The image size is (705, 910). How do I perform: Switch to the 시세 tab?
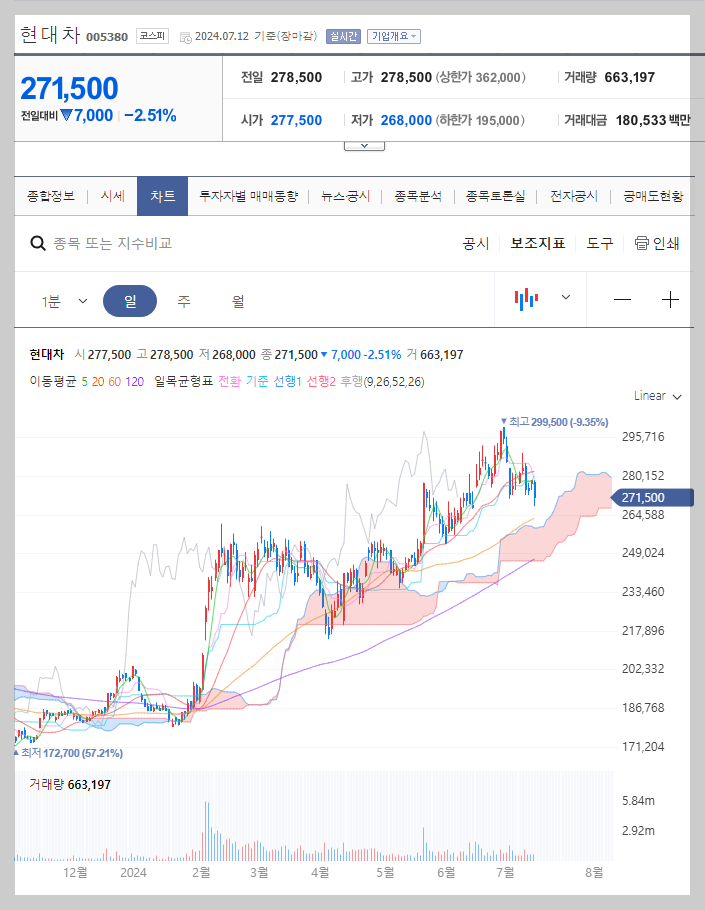tap(112, 196)
